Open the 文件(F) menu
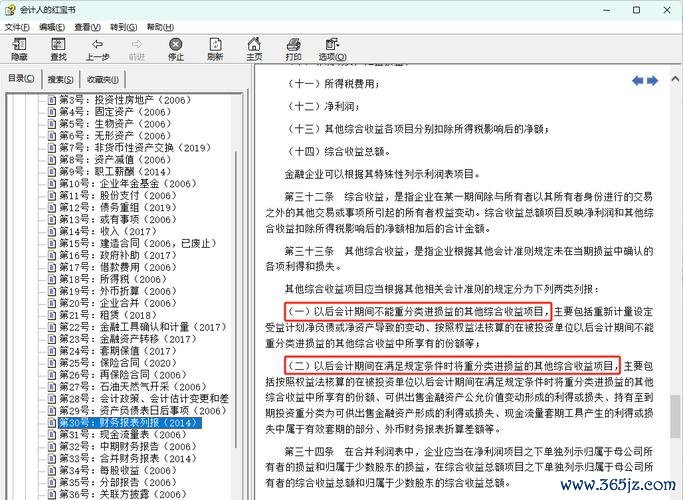This screenshot has height=500, width=683. point(17,27)
